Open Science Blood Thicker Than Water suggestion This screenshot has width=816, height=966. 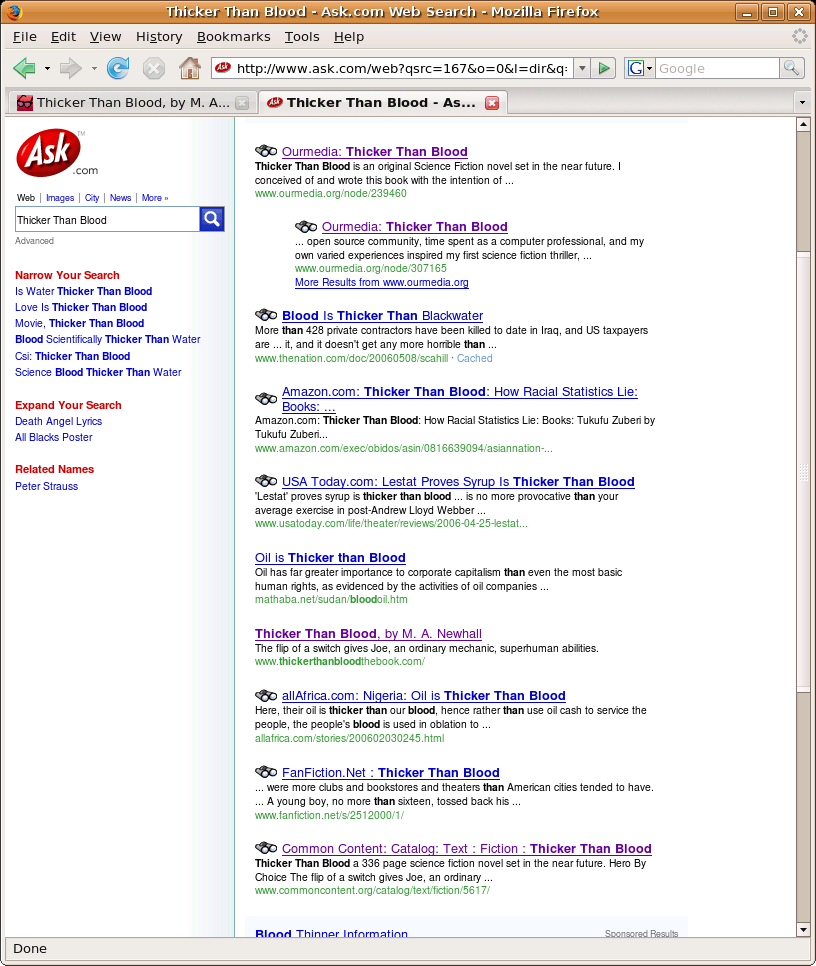coord(99,372)
